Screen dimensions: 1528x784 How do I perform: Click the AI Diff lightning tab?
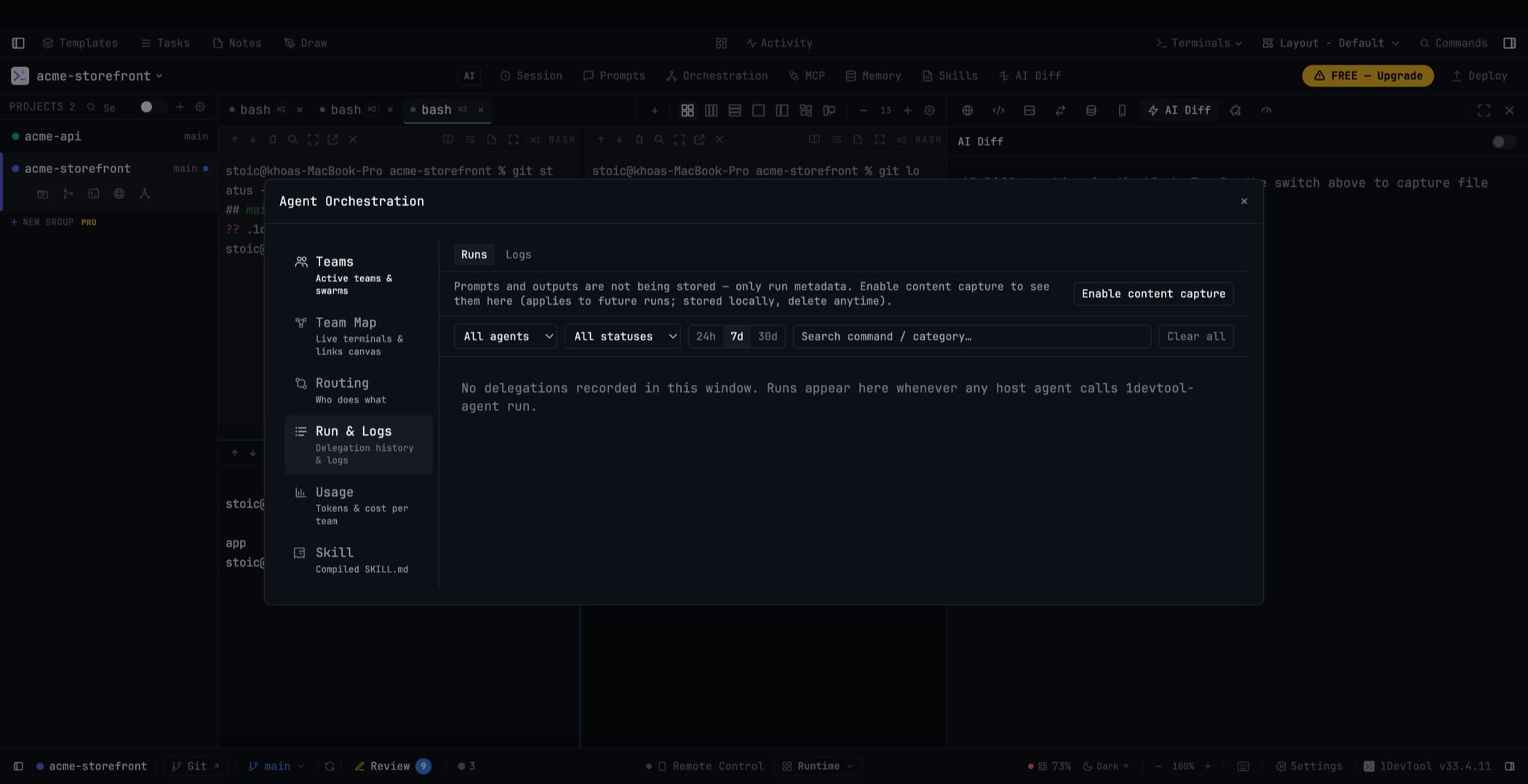pos(1179,111)
